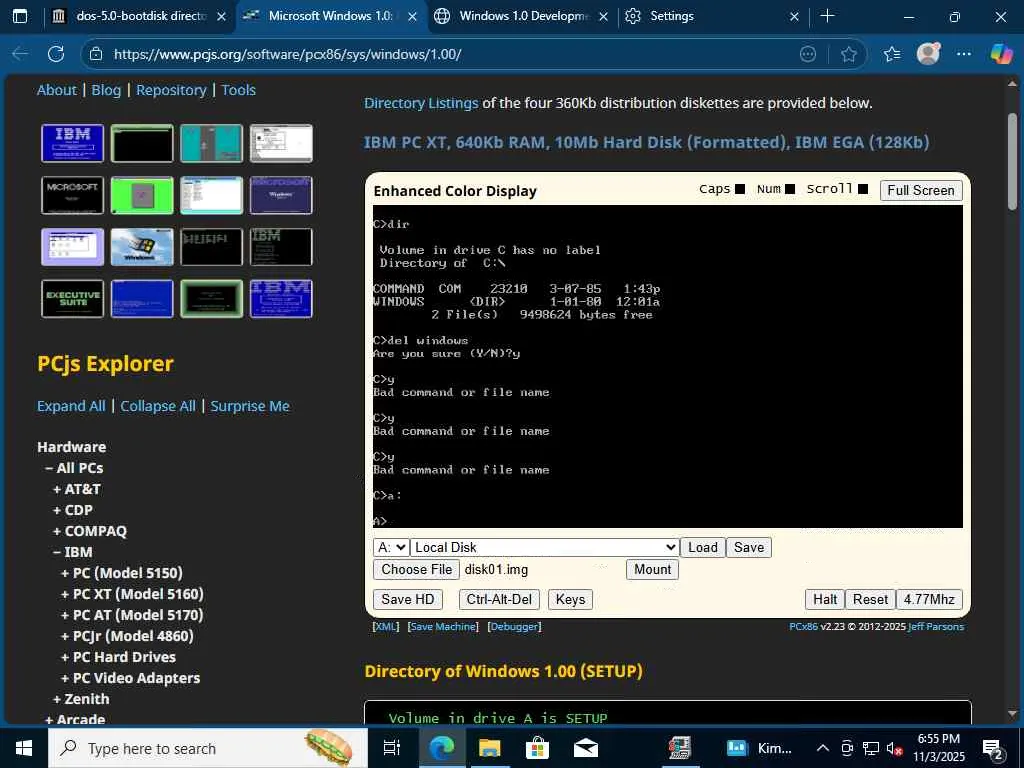1024x768 pixels.
Task: Close the Microsoft Windows 1.0 tab
Action: click(413, 16)
